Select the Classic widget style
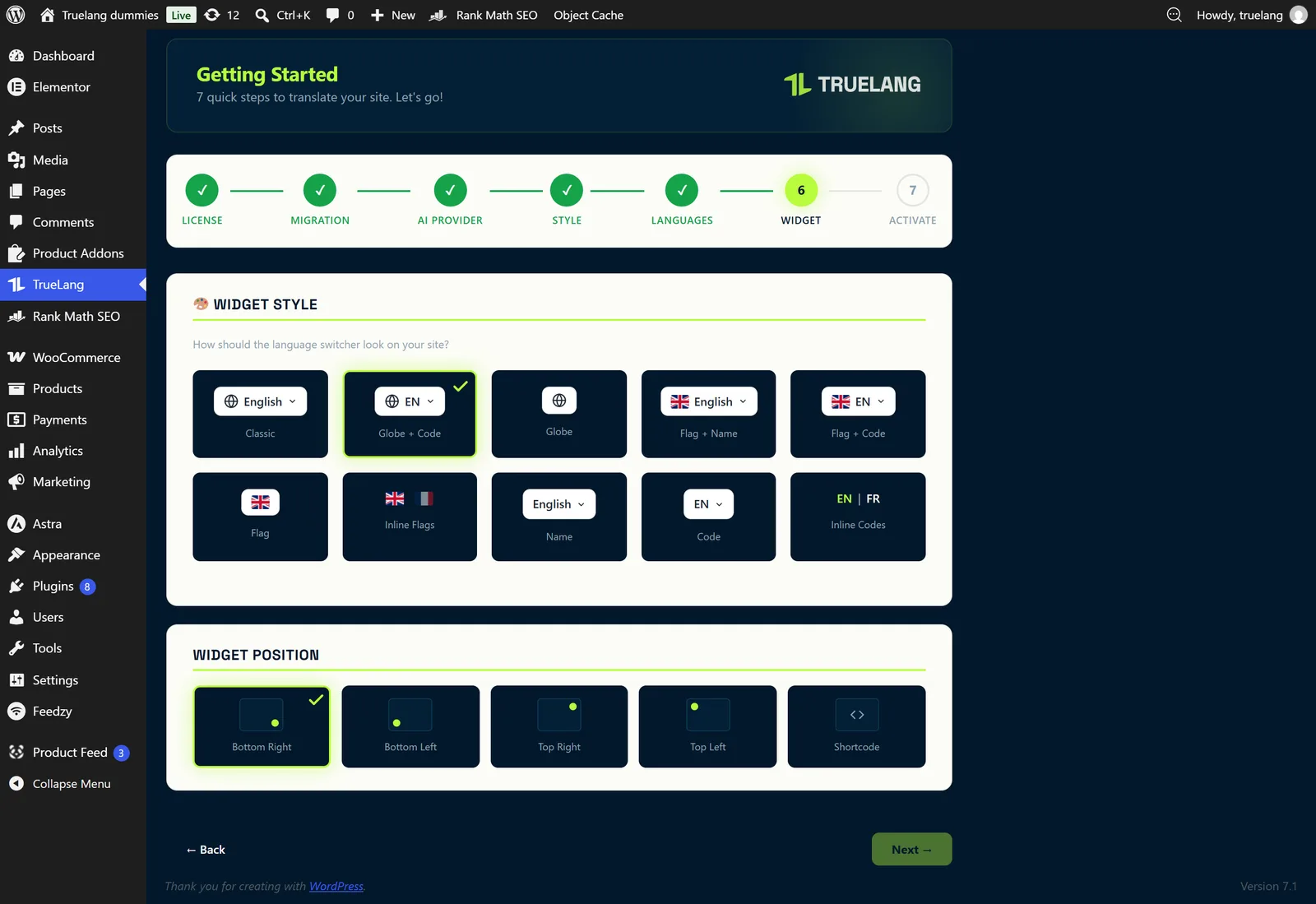Screen dimensions: 1316x904 260,414
